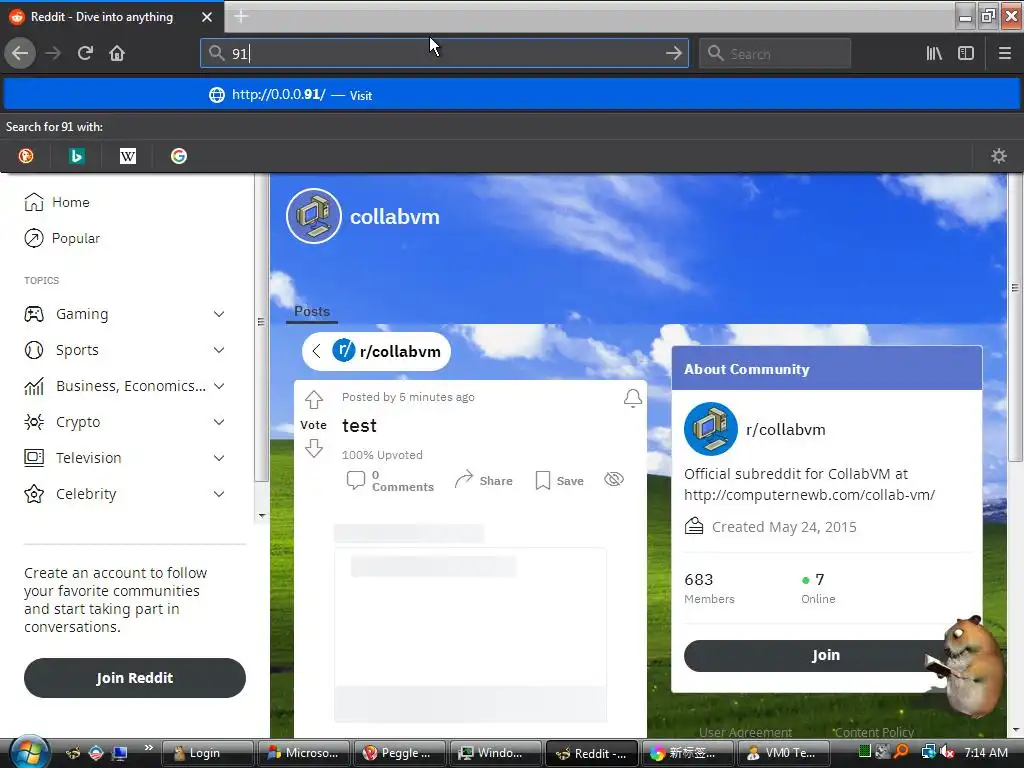Go back using r/collabvm pill chevron
1024x768 pixels.
tap(317, 351)
